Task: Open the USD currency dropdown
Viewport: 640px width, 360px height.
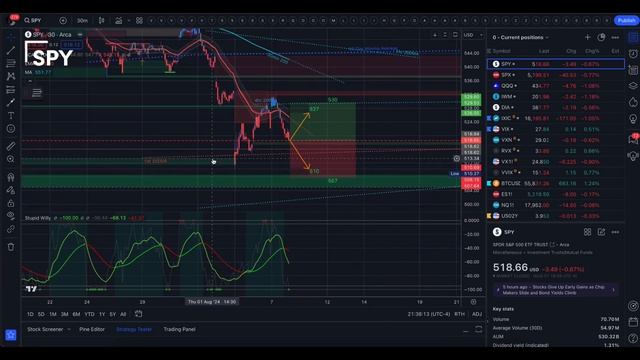Action: [473, 35]
